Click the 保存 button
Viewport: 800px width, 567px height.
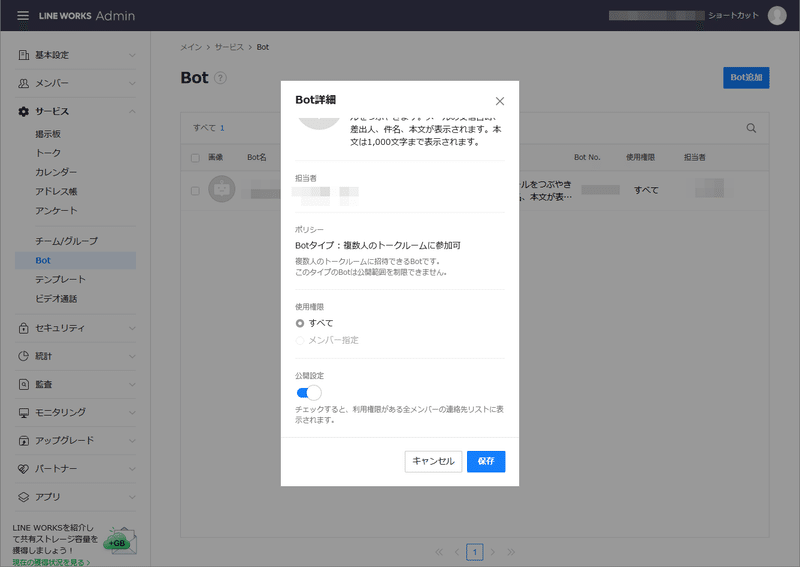[486, 461]
